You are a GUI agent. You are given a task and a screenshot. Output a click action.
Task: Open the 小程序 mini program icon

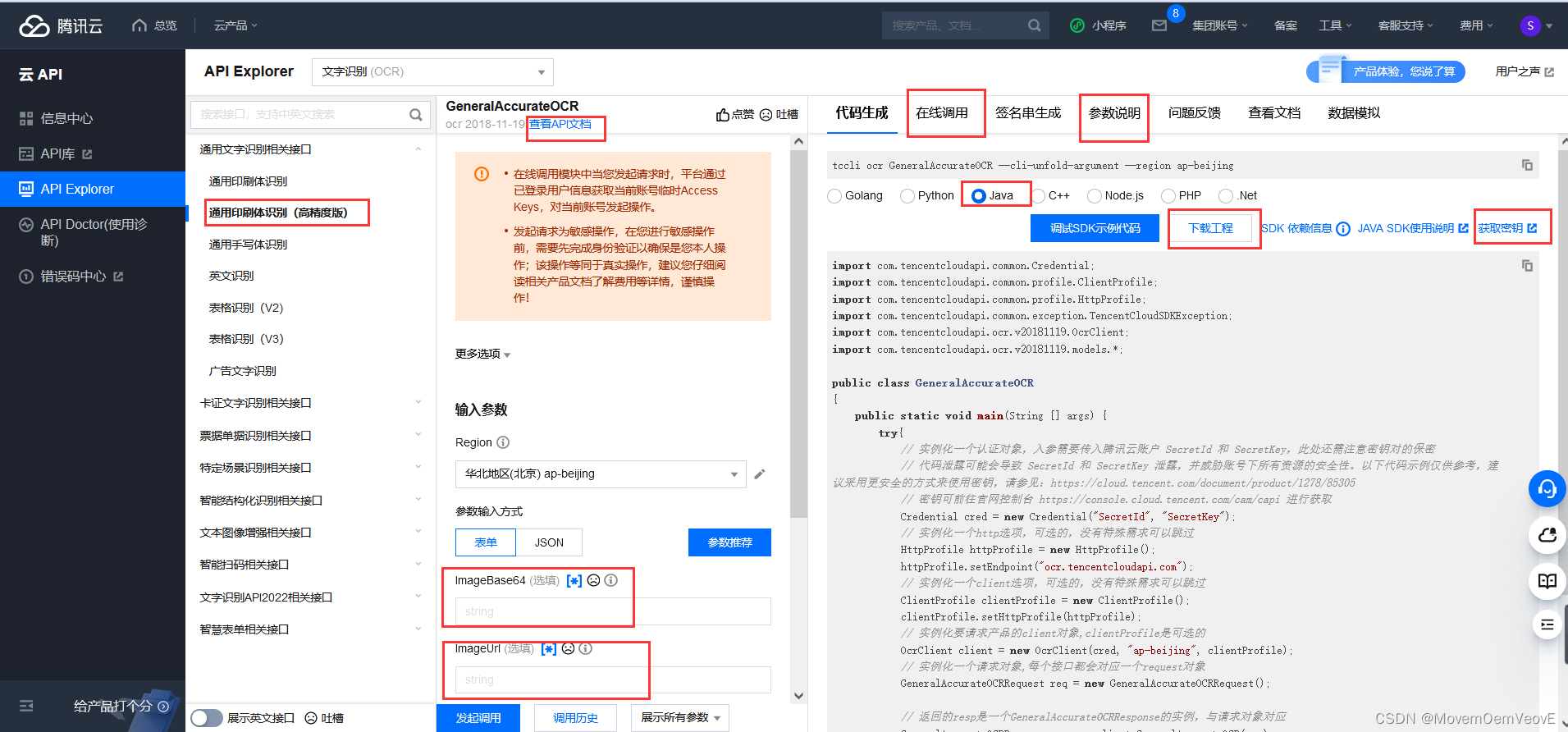pyautogui.click(x=1077, y=25)
